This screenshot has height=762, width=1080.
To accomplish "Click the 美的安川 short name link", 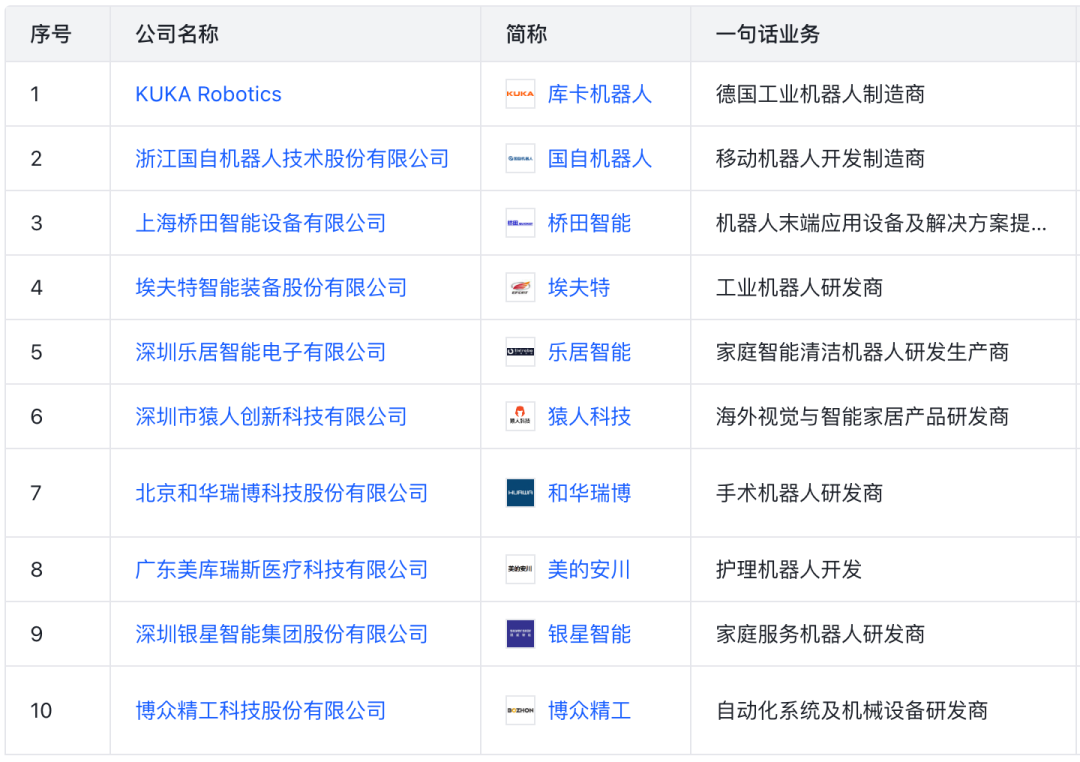I will pos(589,570).
